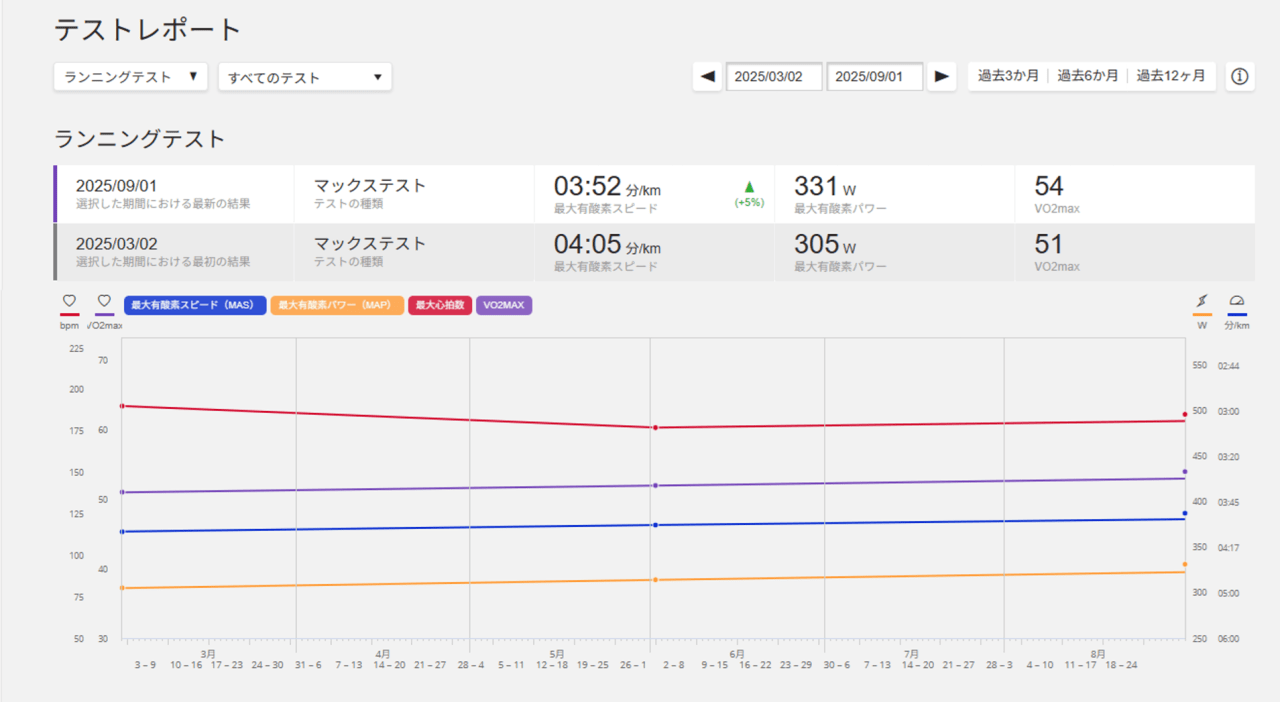Select the 過去12ヶ月 range
Viewport: 1280px width, 702px height.
1170,77
